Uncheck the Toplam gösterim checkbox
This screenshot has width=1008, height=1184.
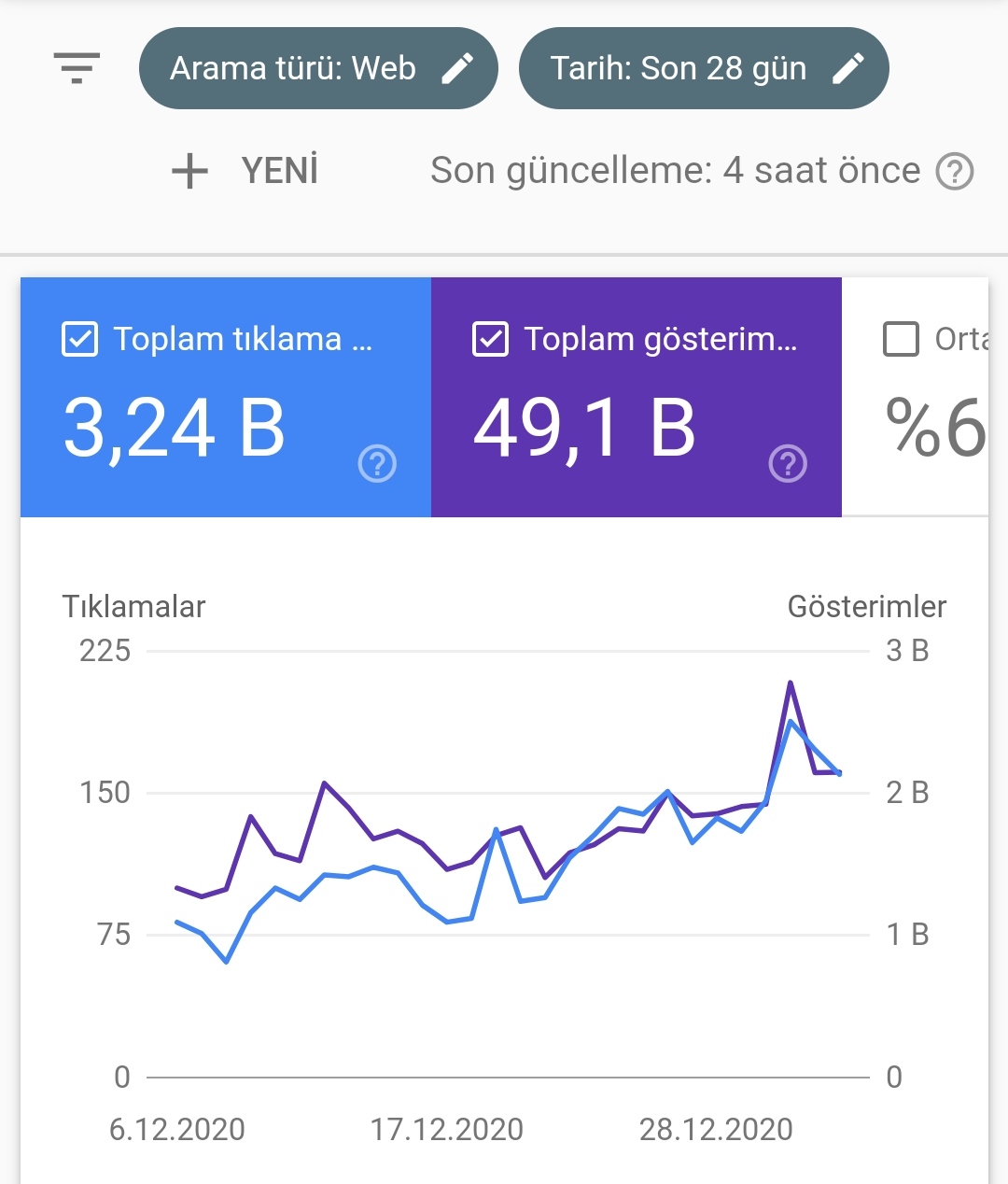490,339
